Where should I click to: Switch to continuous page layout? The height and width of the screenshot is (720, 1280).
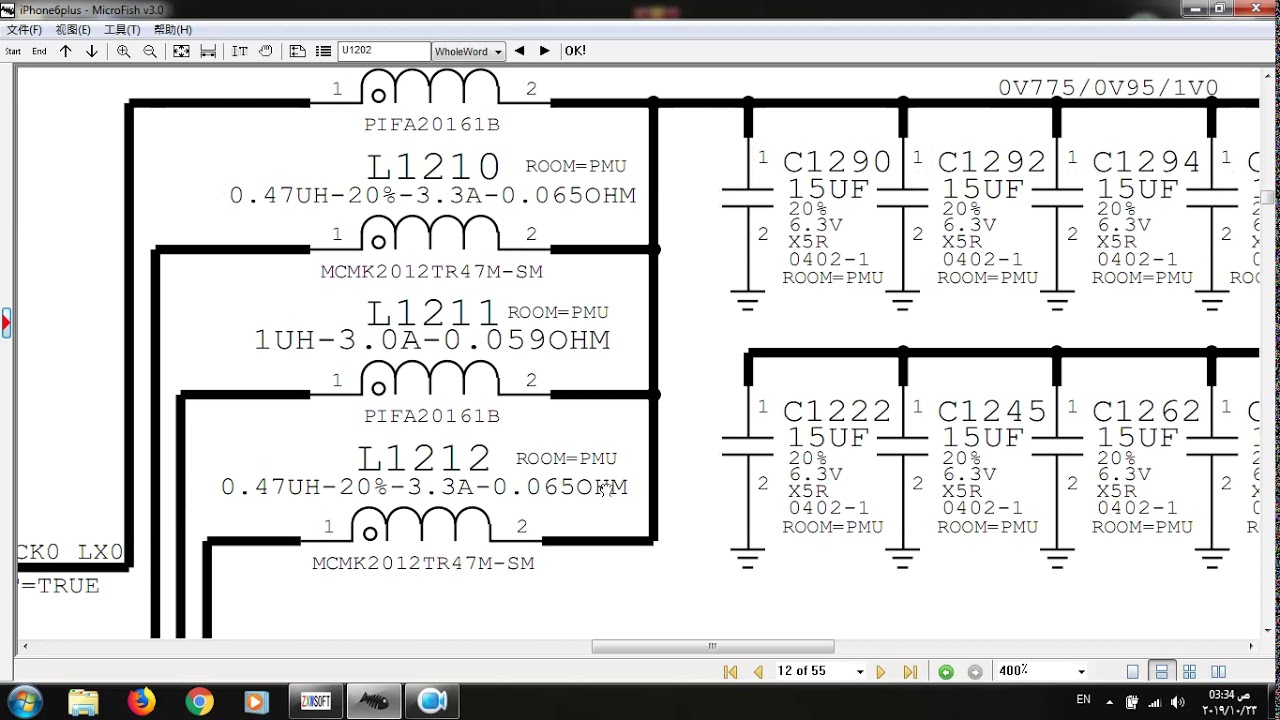pos(1161,672)
